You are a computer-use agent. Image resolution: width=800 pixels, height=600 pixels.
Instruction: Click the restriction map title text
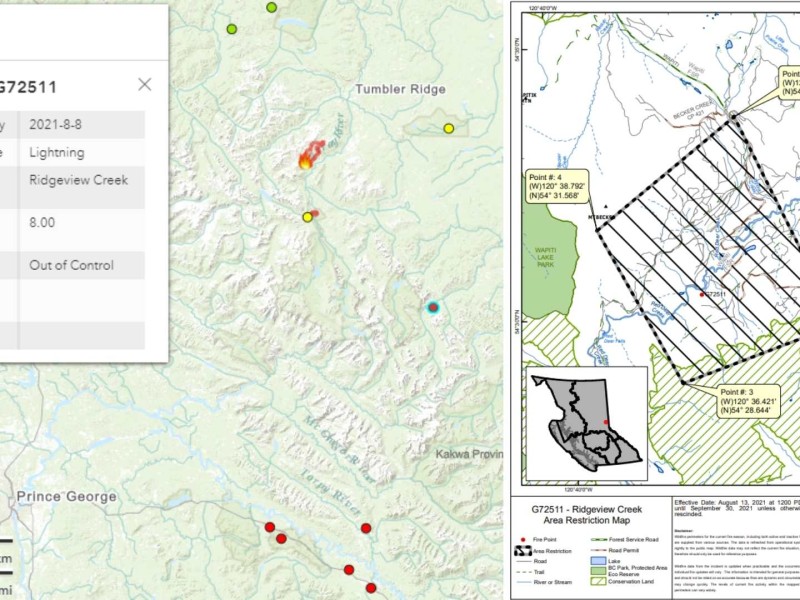coord(587,515)
